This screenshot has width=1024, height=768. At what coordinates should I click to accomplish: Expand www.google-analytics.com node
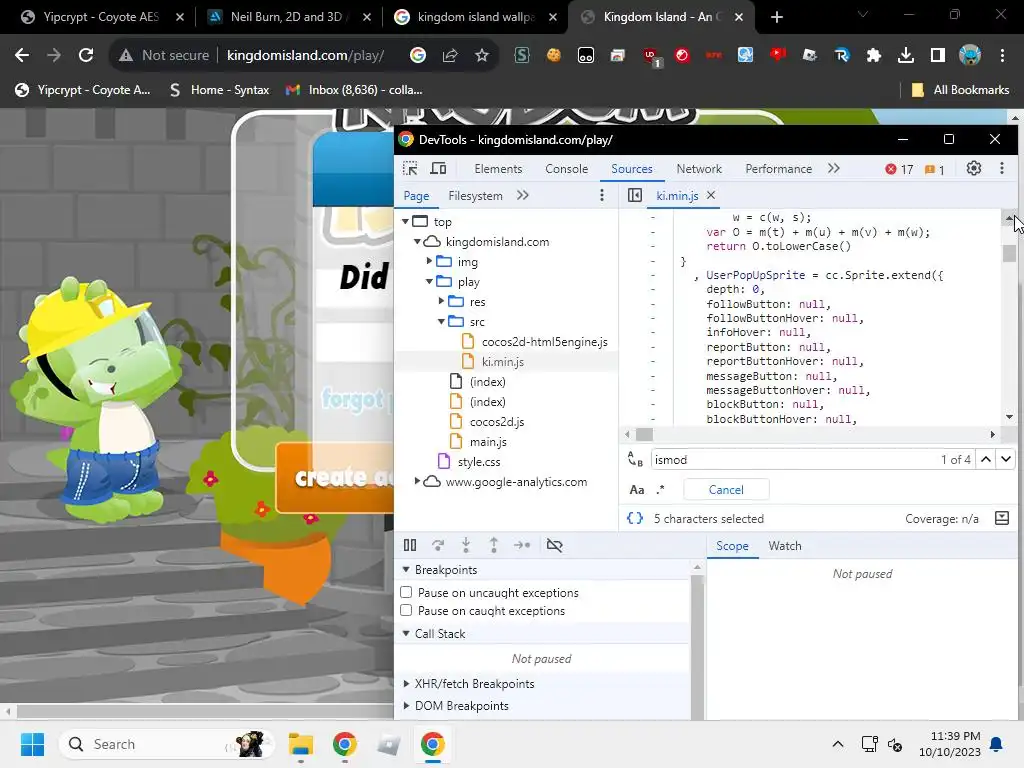pyautogui.click(x=417, y=481)
